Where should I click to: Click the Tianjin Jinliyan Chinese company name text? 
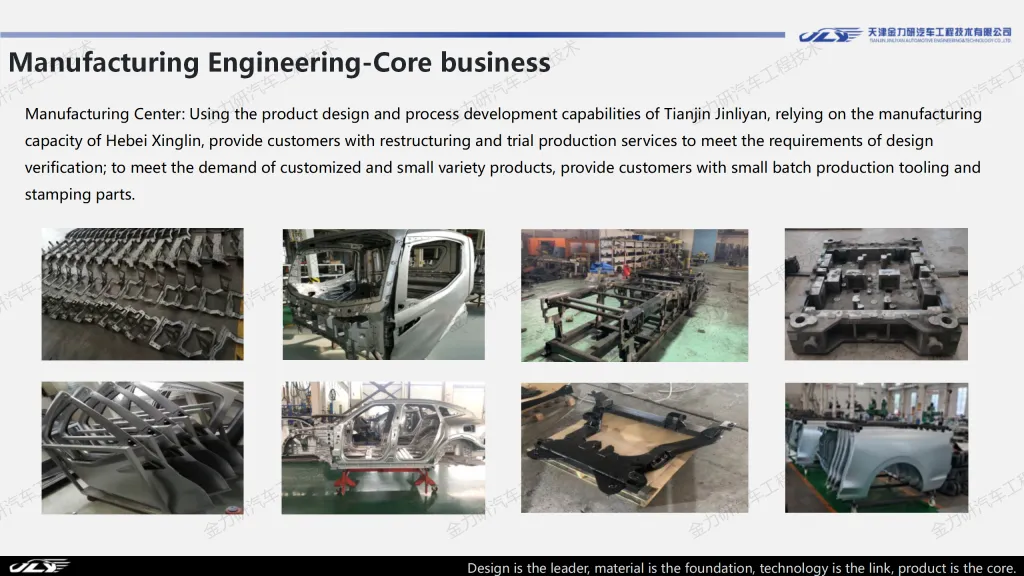pyautogui.click(x=938, y=30)
